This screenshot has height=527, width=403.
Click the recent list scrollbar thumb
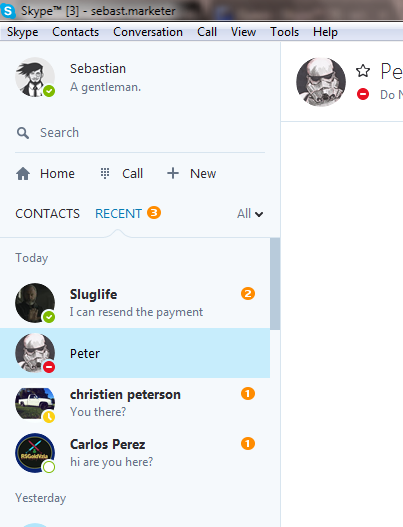(x=275, y=284)
